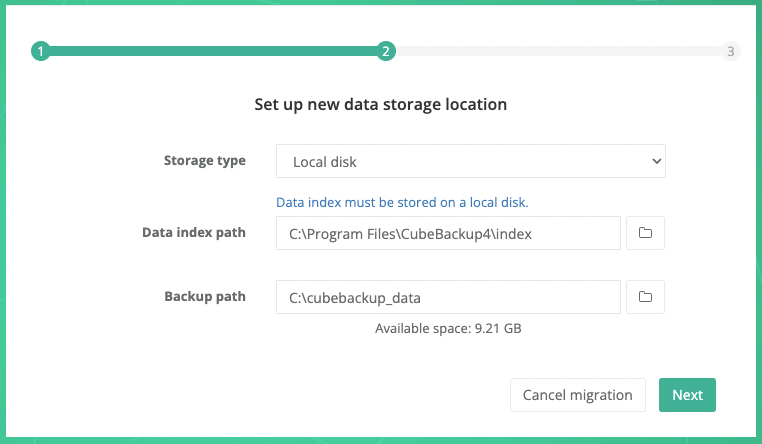Click the Storage type label

[204, 160]
